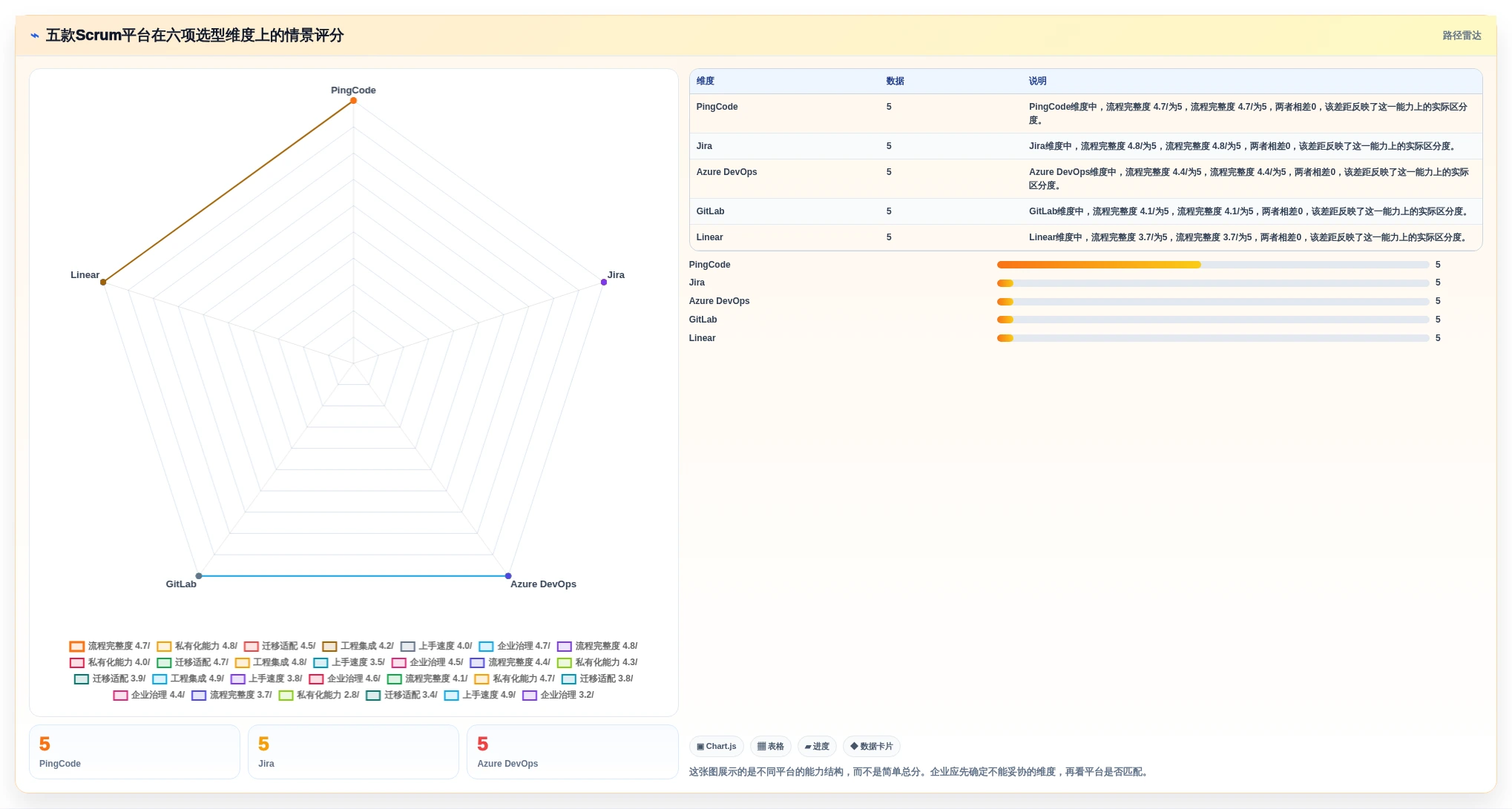
Task: Open the PingCode score card
Action: pos(135,752)
